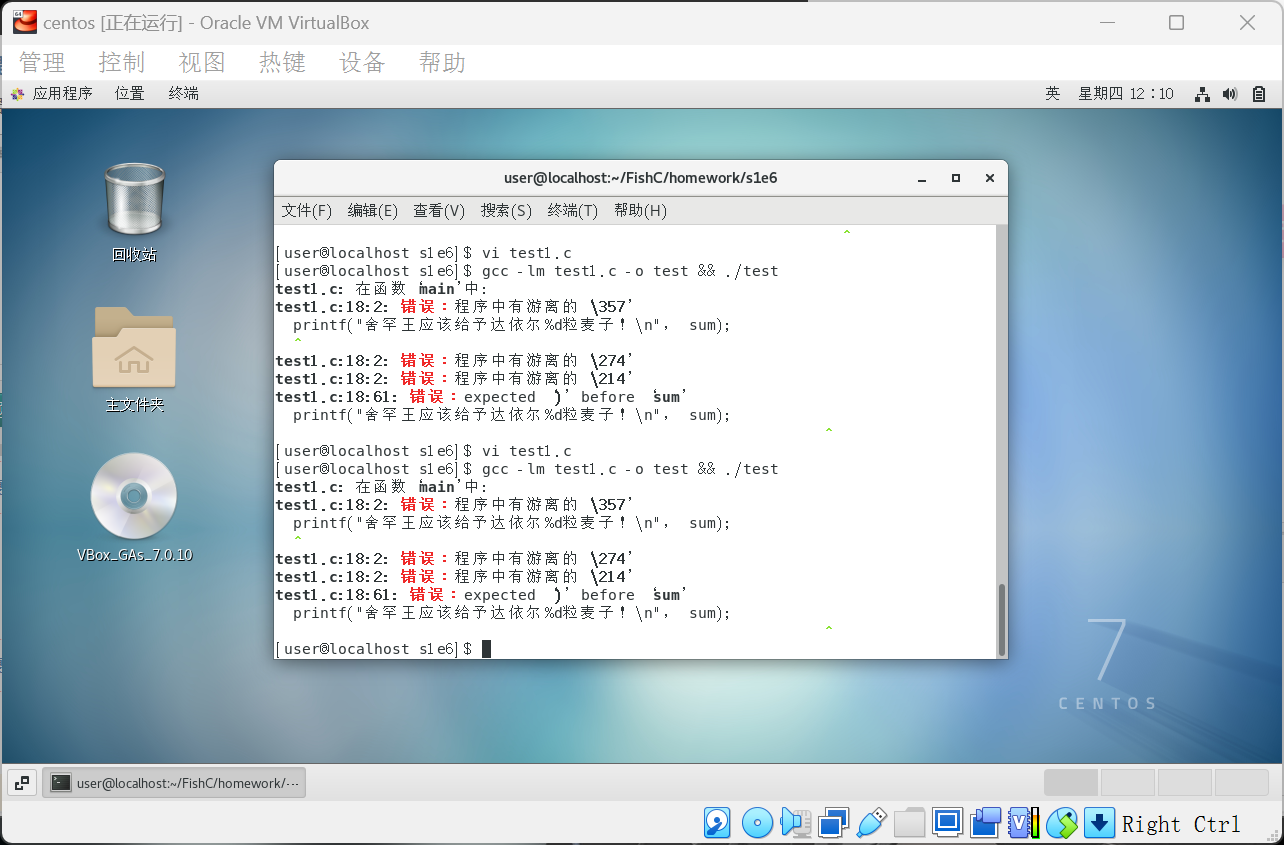Click the network adapter indicator
Viewport: 1284px width, 845px height.
[833, 823]
